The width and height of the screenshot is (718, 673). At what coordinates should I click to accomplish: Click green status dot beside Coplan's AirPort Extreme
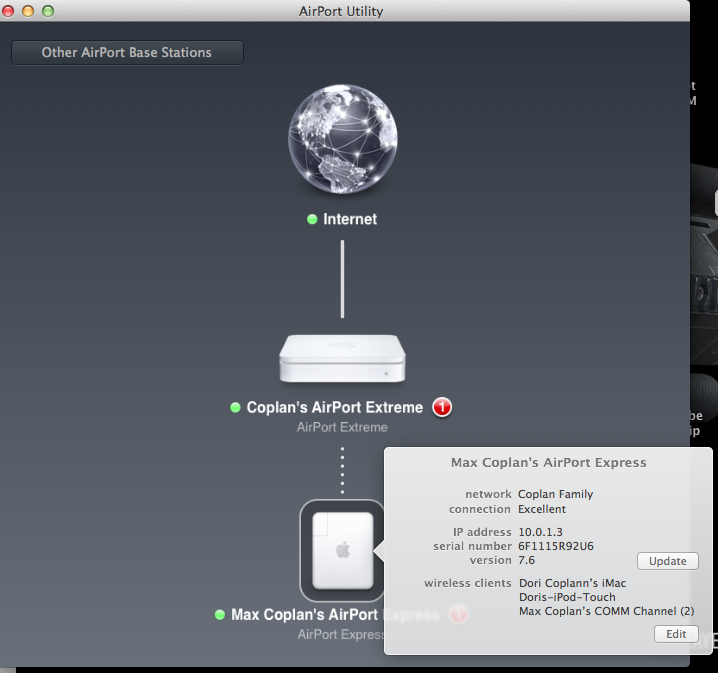[235, 407]
